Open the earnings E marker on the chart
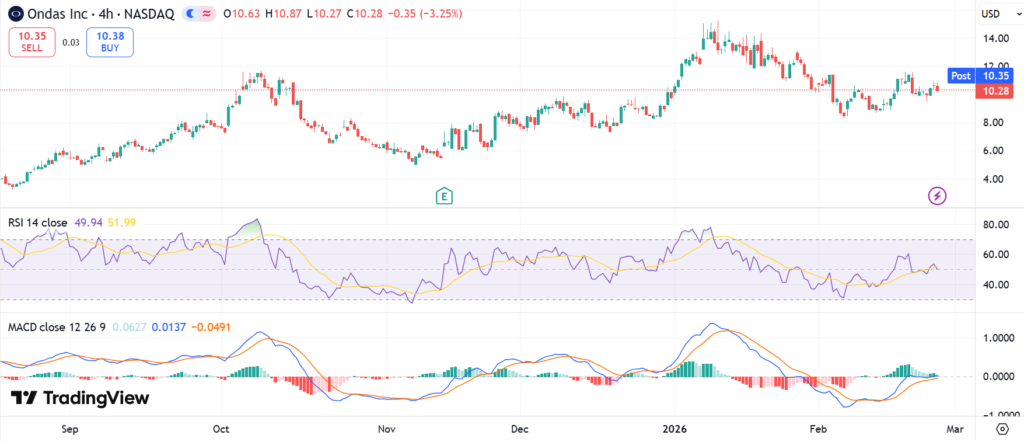The image size is (1024, 442). pyautogui.click(x=445, y=195)
